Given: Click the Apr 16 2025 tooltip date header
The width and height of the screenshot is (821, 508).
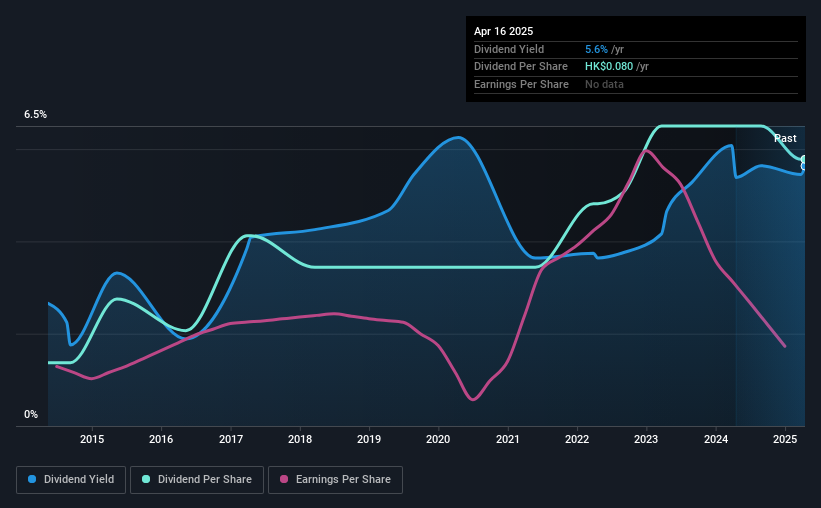Looking at the screenshot, I should click(503, 31).
